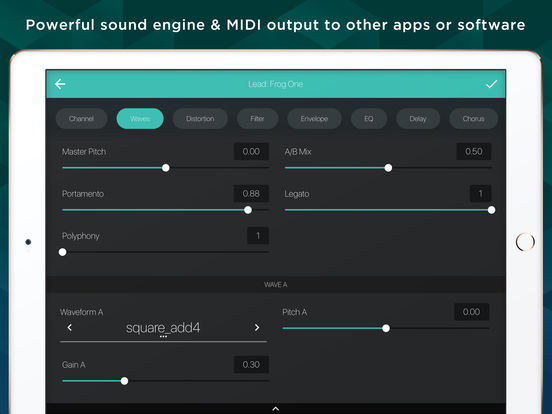This screenshot has height=414, width=552.
Task: Click the A/B Mix label
Action: (298, 152)
